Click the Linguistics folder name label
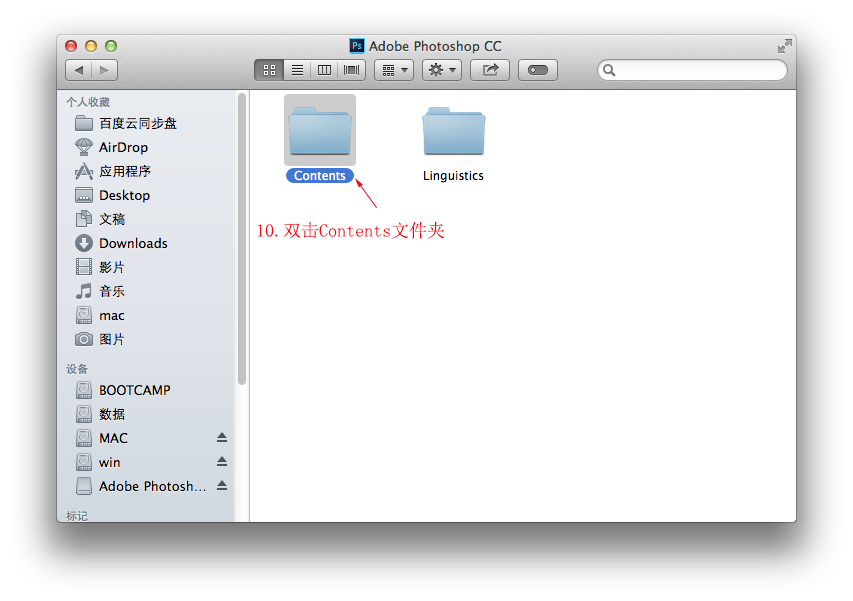853x601 pixels. (453, 176)
